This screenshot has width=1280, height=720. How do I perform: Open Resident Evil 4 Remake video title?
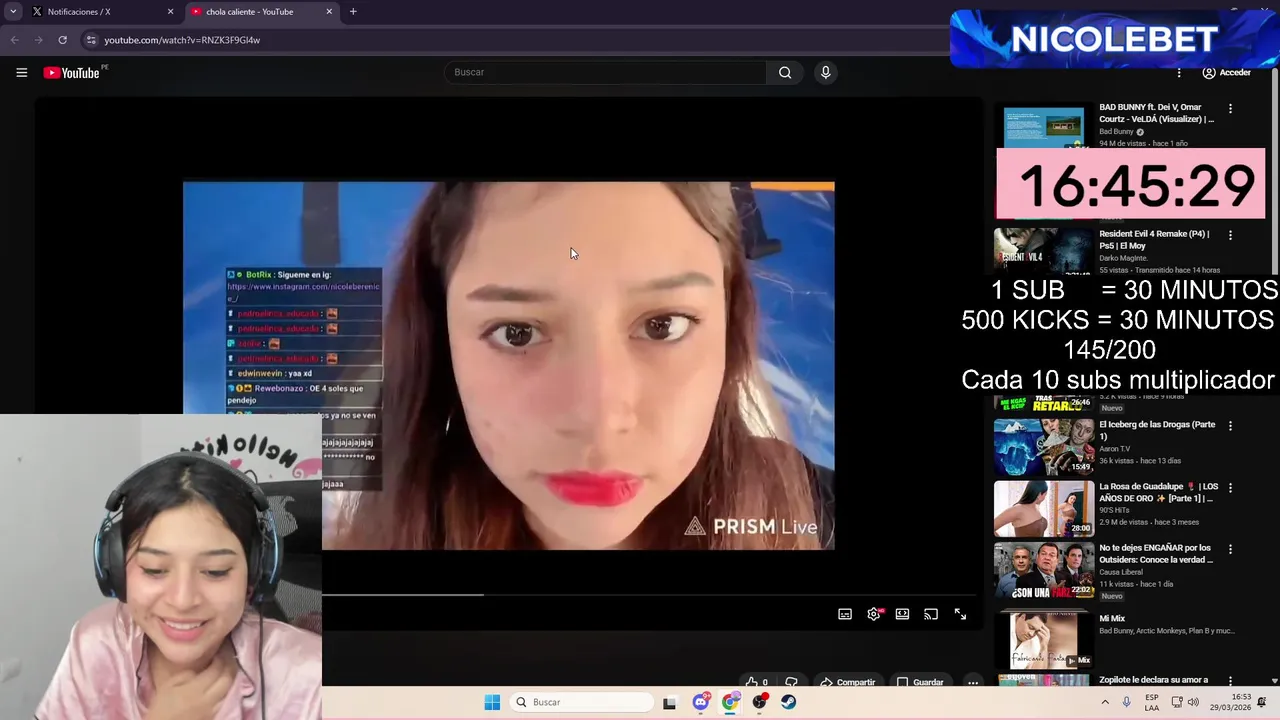pyautogui.click(x=1154, y=240)
